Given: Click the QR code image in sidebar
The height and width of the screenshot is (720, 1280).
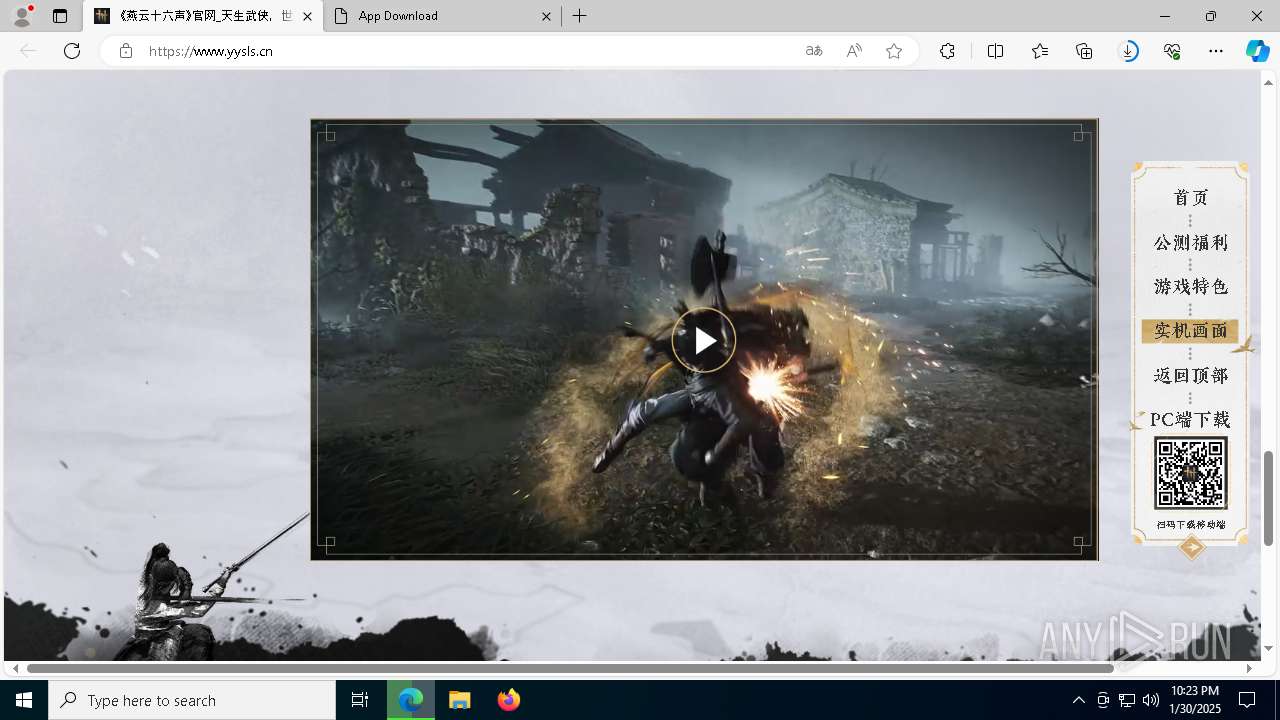Looking at the screenshot, I should click(x=1190, y=473).
